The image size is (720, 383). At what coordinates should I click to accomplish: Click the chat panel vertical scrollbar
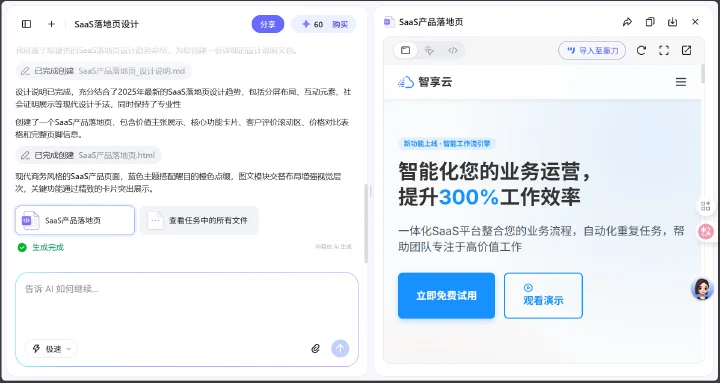click(x=366, y=224)
